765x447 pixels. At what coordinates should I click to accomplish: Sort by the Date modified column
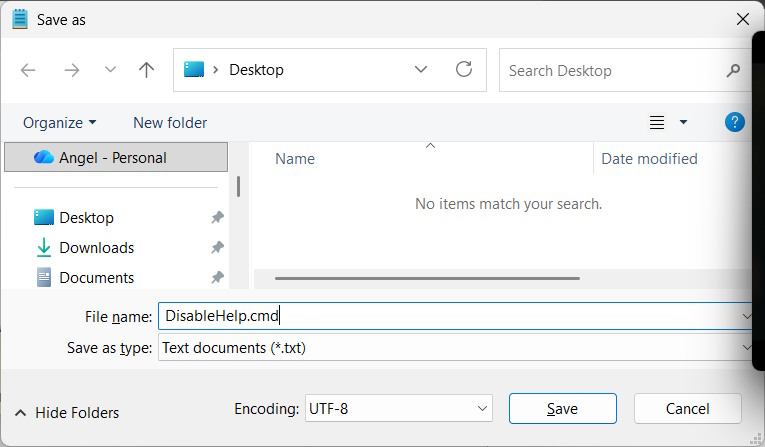649,159
